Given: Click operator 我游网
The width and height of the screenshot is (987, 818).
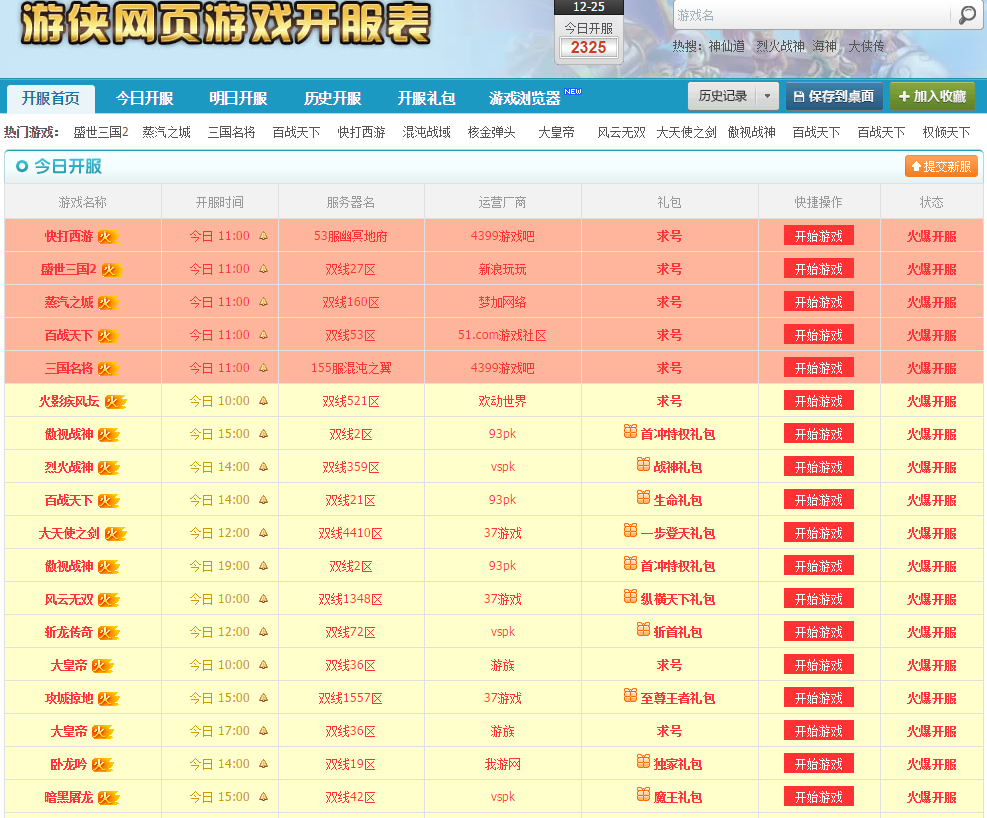Looking at the screenshot, I should [x=502, y=764].
